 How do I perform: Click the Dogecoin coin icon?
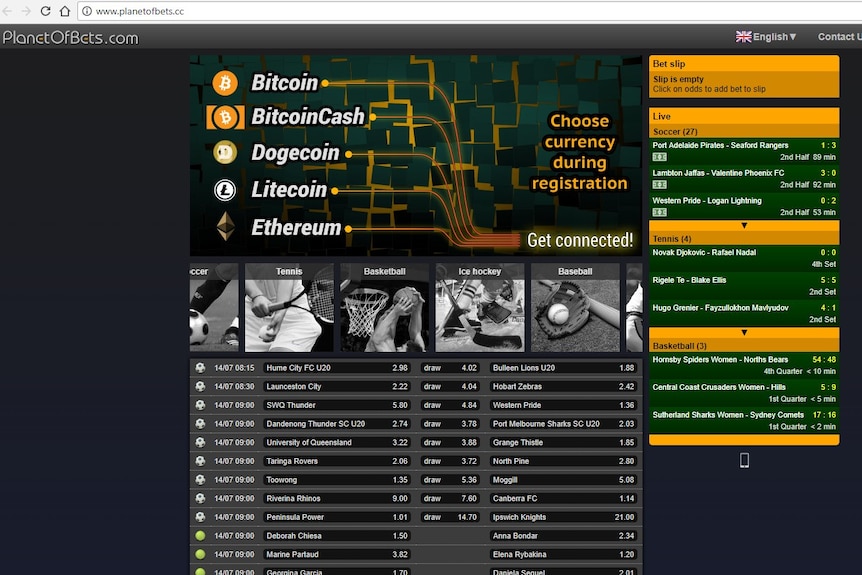[225, 153]
